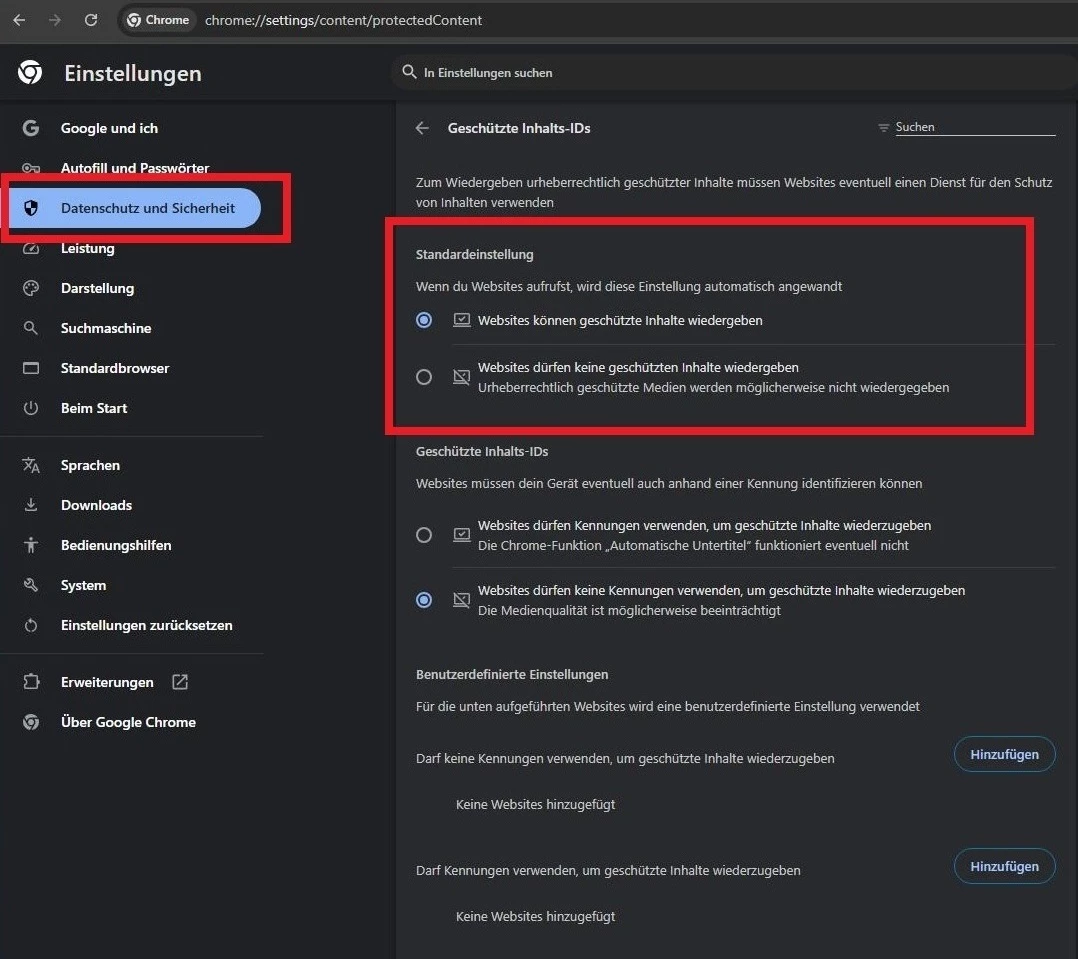Click the Suchen filter field
Screen dimensions: 1078x959
[x=975, y=127]
